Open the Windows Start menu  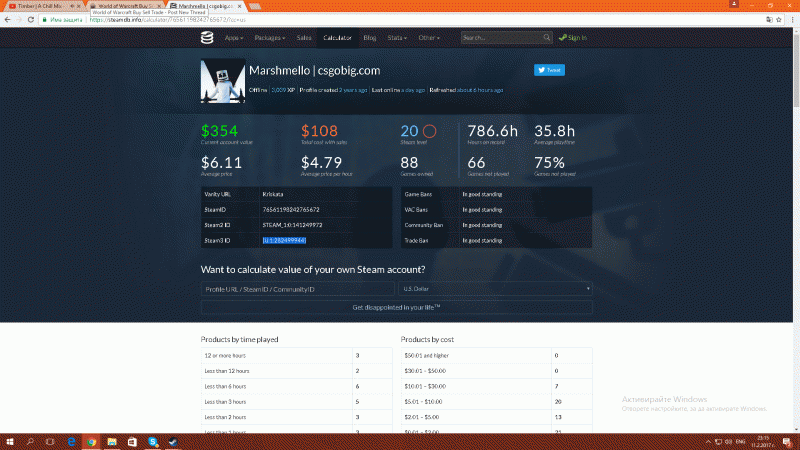click(x=10, y=442)
